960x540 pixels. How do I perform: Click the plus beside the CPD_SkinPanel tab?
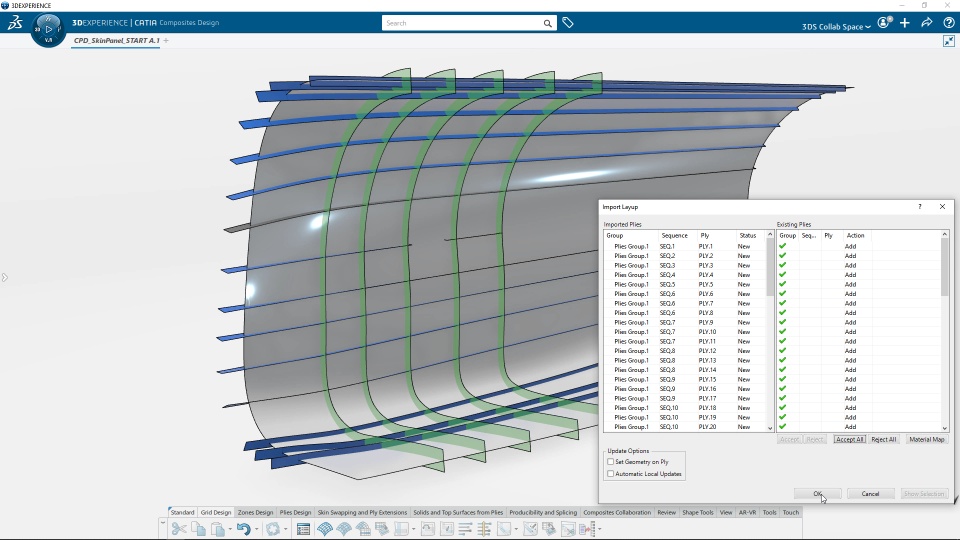tap(166, 40)
